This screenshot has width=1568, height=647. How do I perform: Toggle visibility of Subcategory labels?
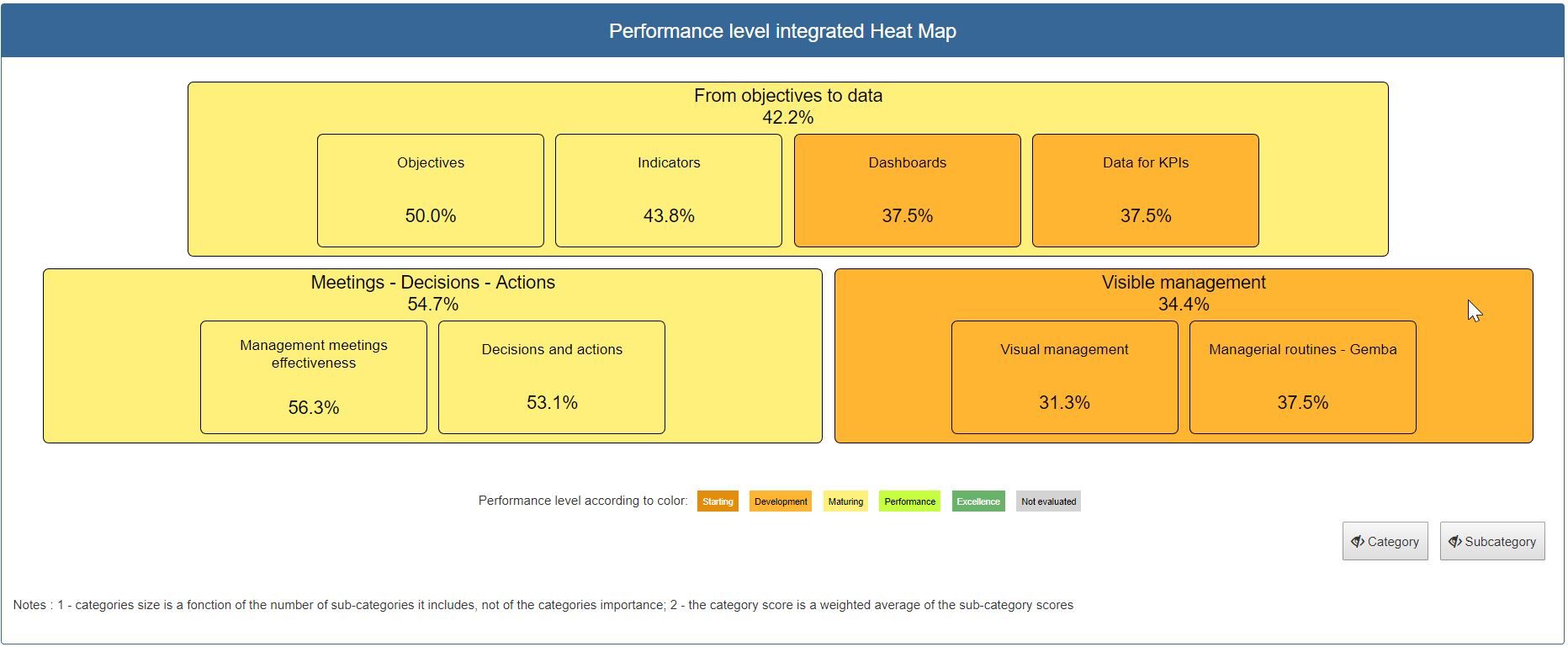[x=1491, y=541]
